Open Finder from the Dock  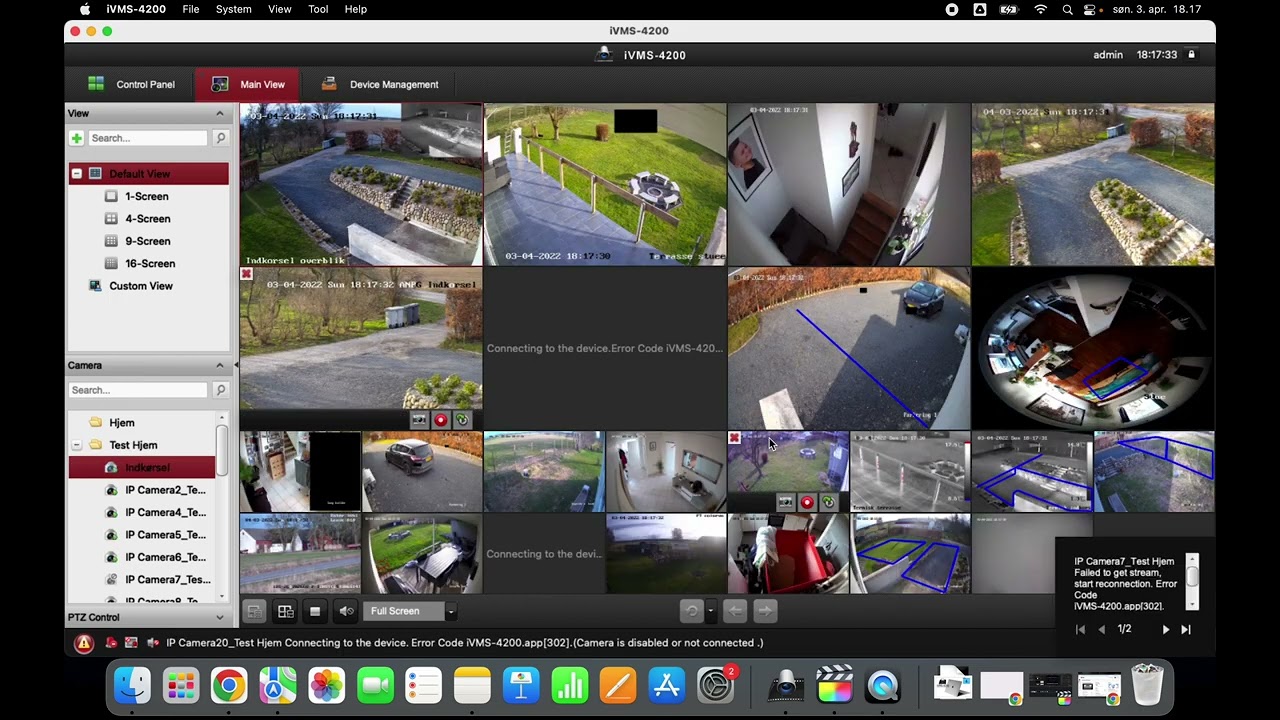(132, 686)
